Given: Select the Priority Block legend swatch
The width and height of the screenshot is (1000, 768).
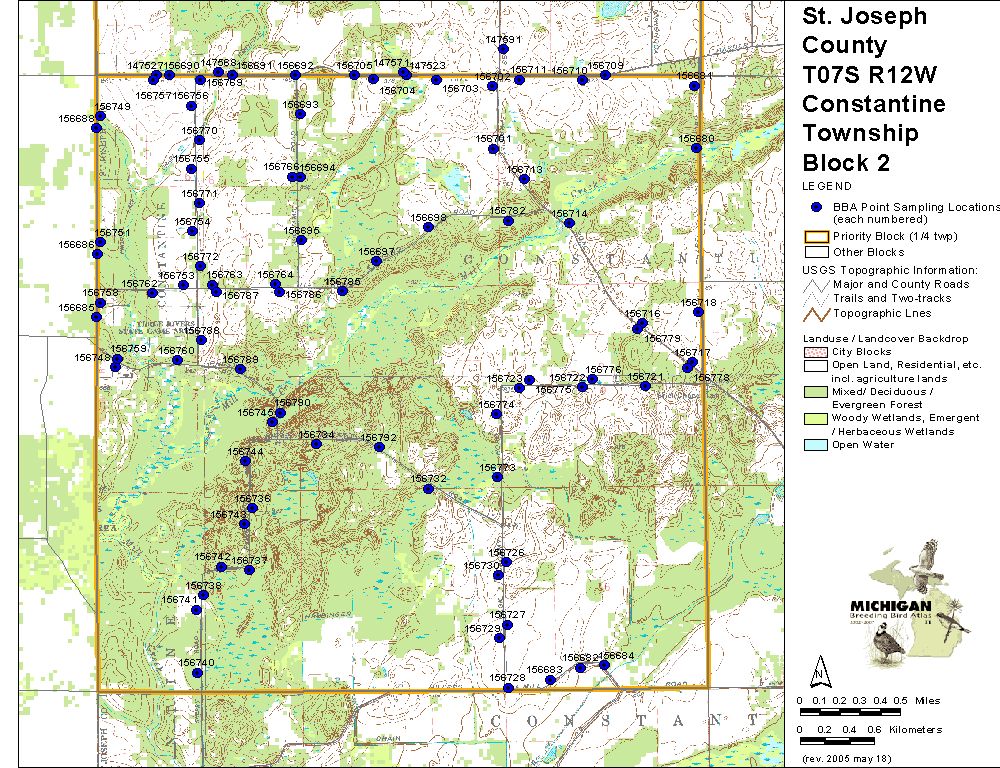Looking at the screenshot, I should [x=816, y=237].
